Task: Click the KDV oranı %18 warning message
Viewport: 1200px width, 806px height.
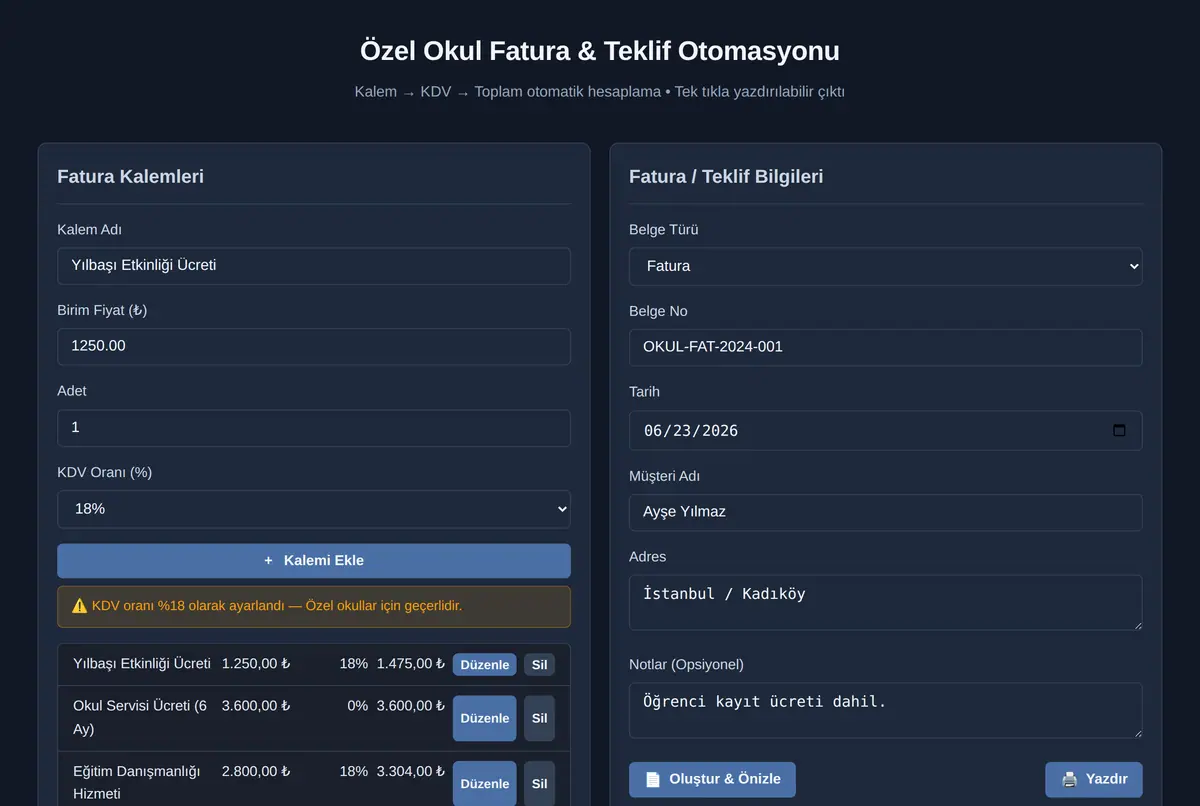Action: point(314,606)
